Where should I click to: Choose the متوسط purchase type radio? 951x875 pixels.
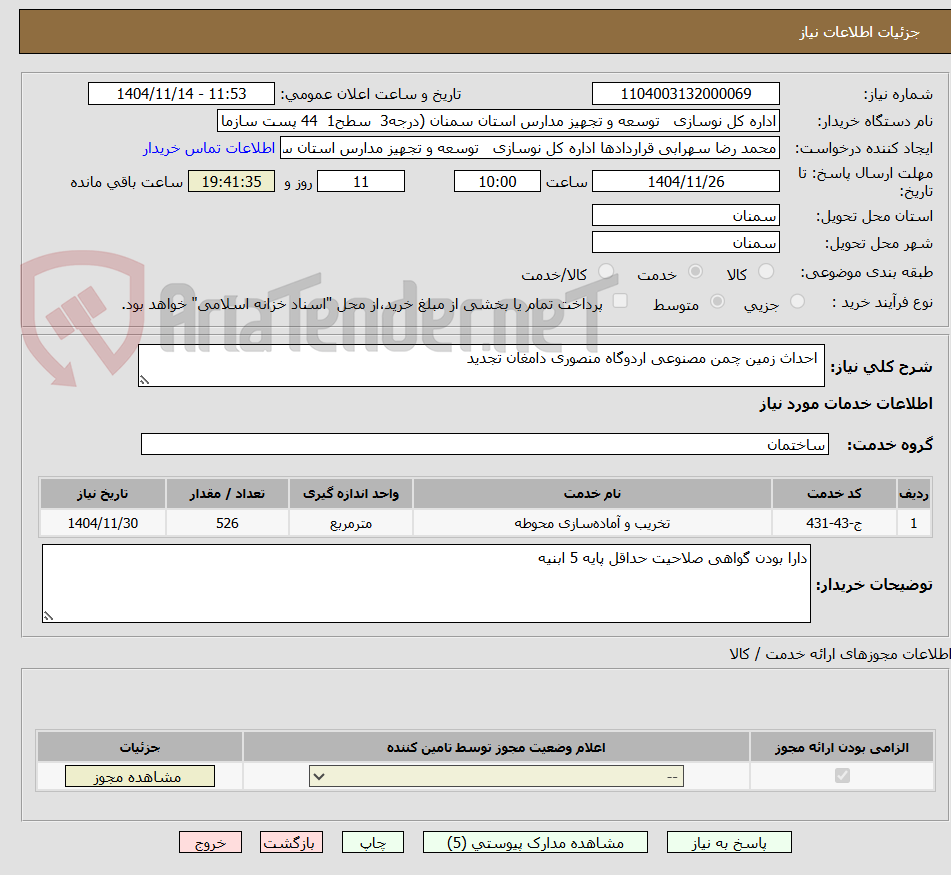(x=717, y=301)
